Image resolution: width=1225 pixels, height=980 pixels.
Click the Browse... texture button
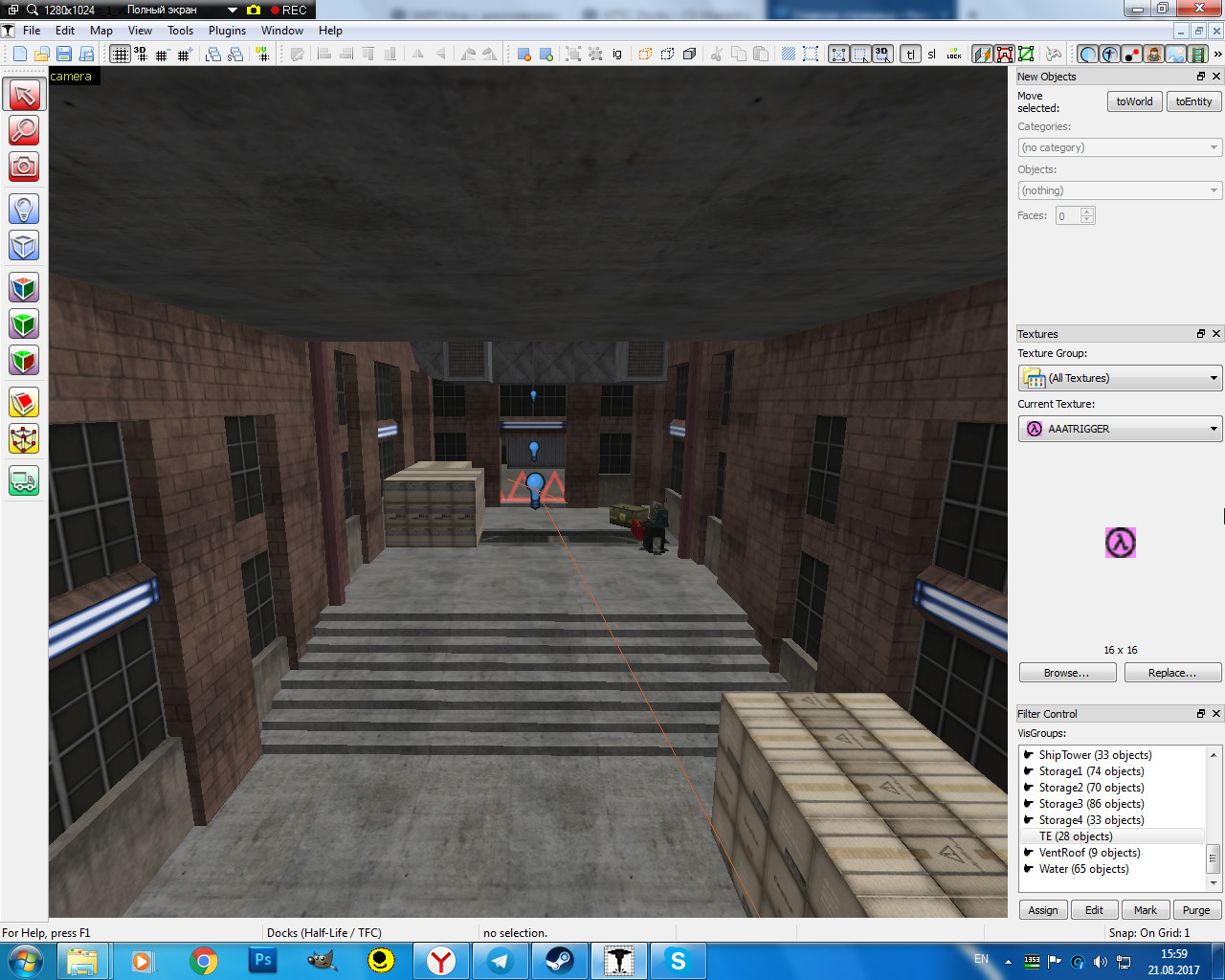click(x=1067, y=673)
